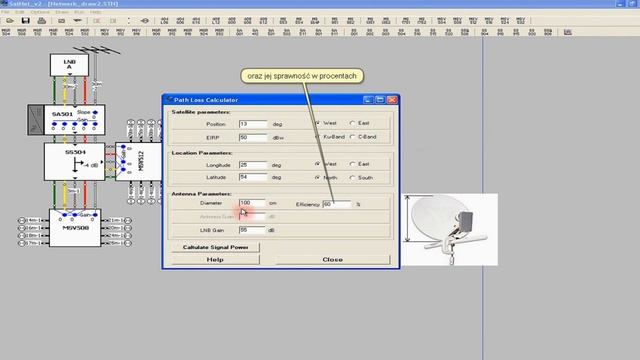Click the satellite dish picture
This screenshot has height=360, width=640.
tap(449, 229)
